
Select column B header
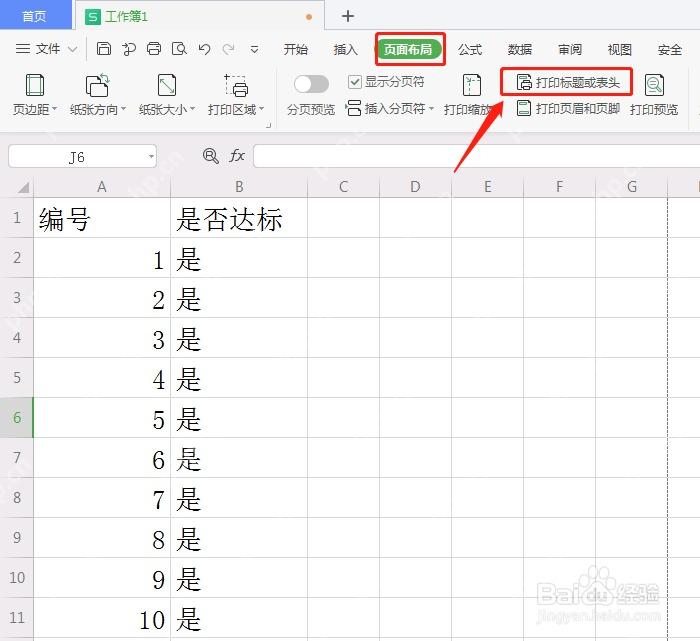pos(239,187)
